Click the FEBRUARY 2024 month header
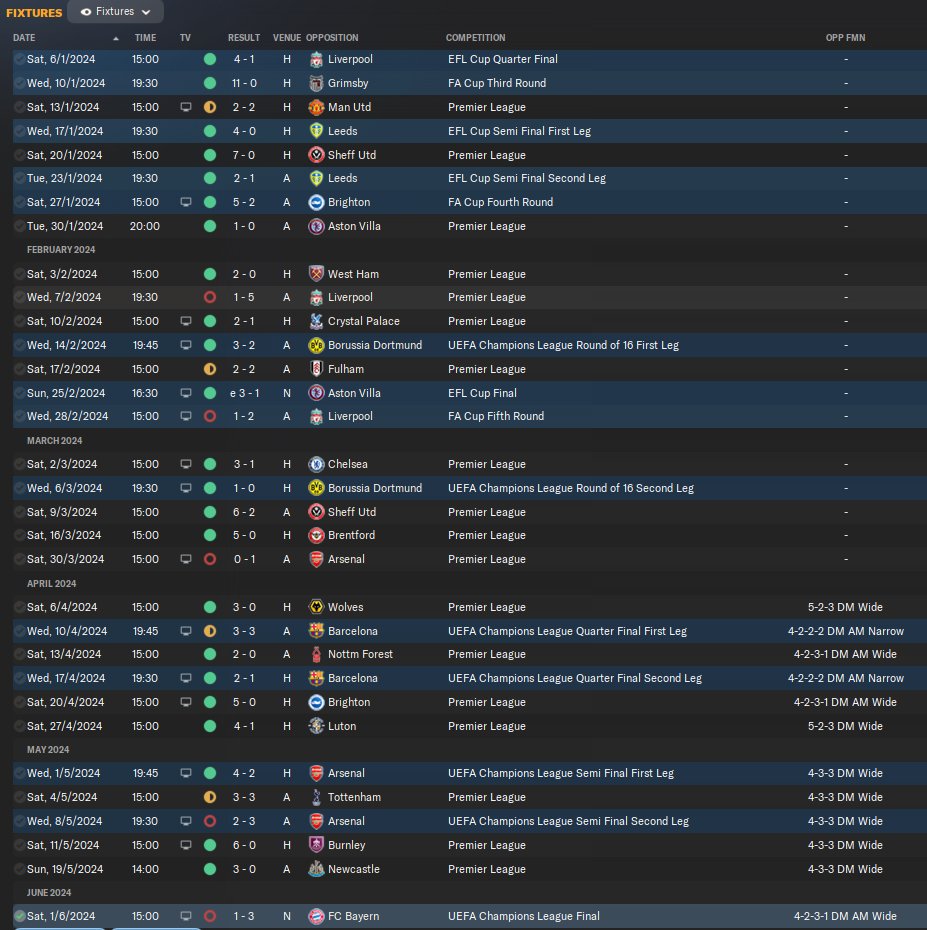Image resolution: width=927 pixels, height=930 pixels. (61, 250)
